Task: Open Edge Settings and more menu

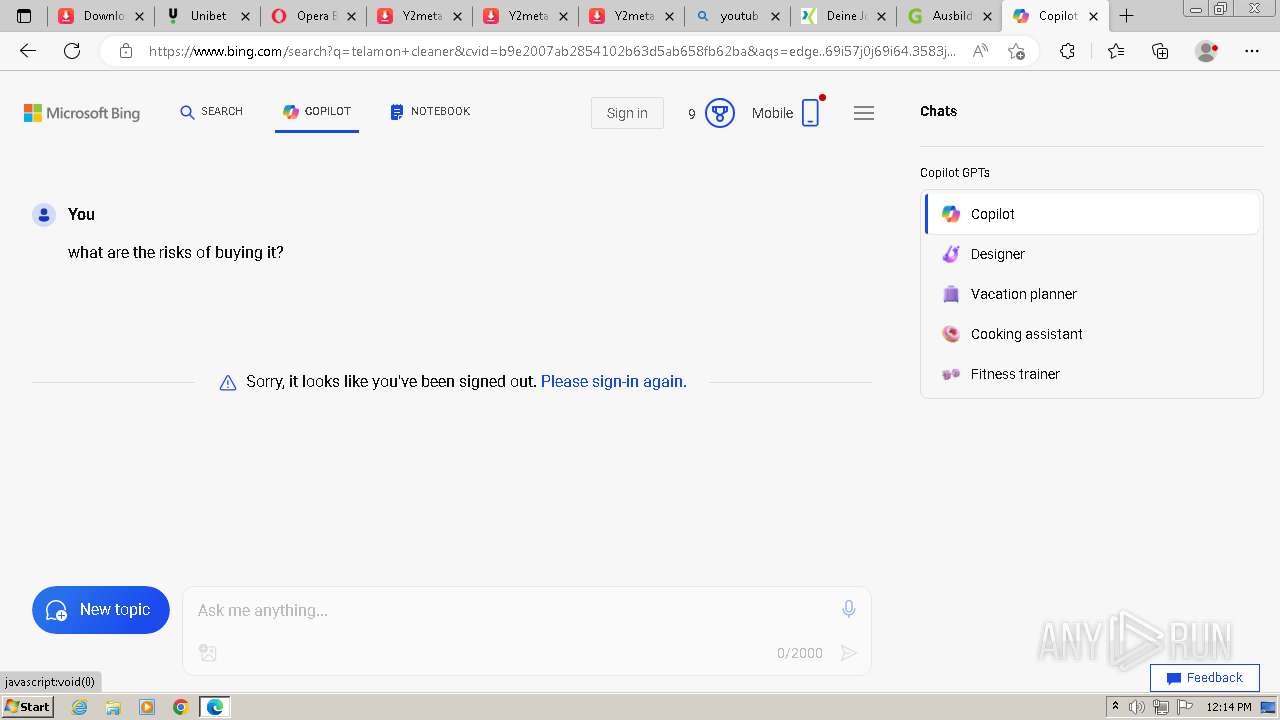Action: pos(1252,51)
